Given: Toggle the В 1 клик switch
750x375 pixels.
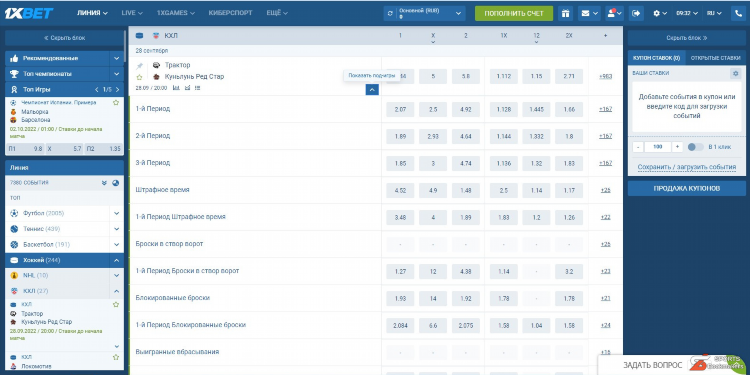Looking at the screenshot, I should [x=695, y=147].
